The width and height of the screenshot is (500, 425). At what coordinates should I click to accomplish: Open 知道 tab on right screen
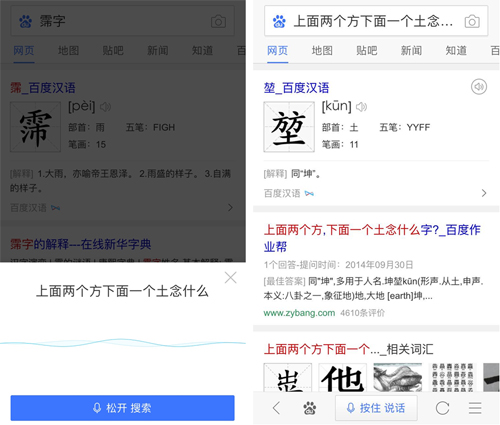(x=456, y=51)
